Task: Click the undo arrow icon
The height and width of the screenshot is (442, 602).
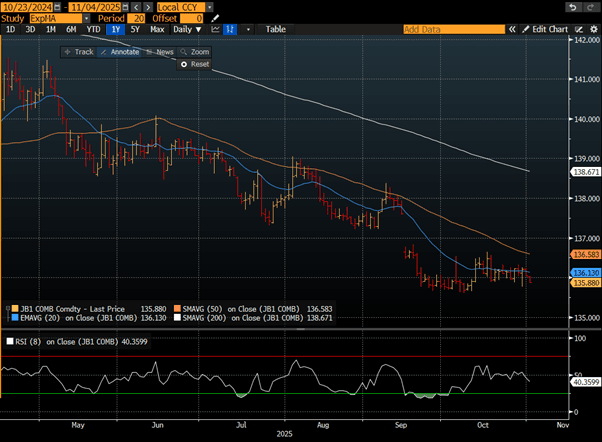Action: (x=572, y=6)
